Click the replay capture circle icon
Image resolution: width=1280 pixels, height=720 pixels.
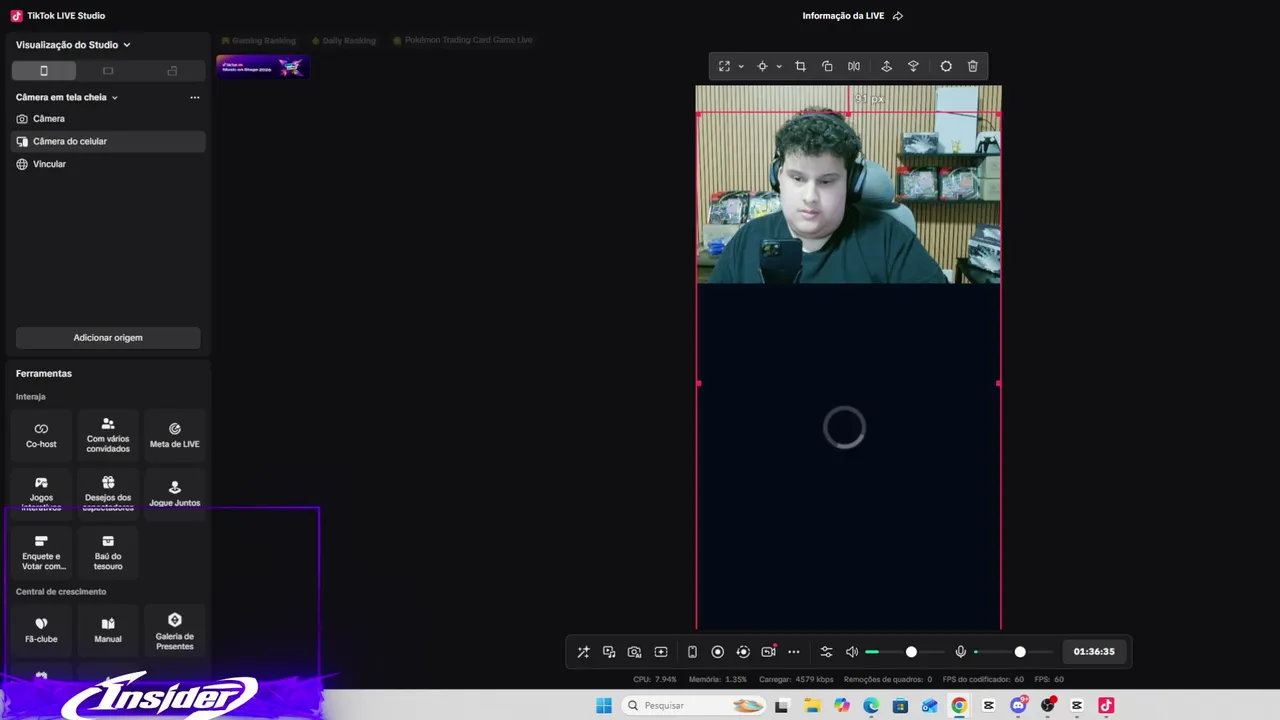pyautogui.click(x=743, y=652)
